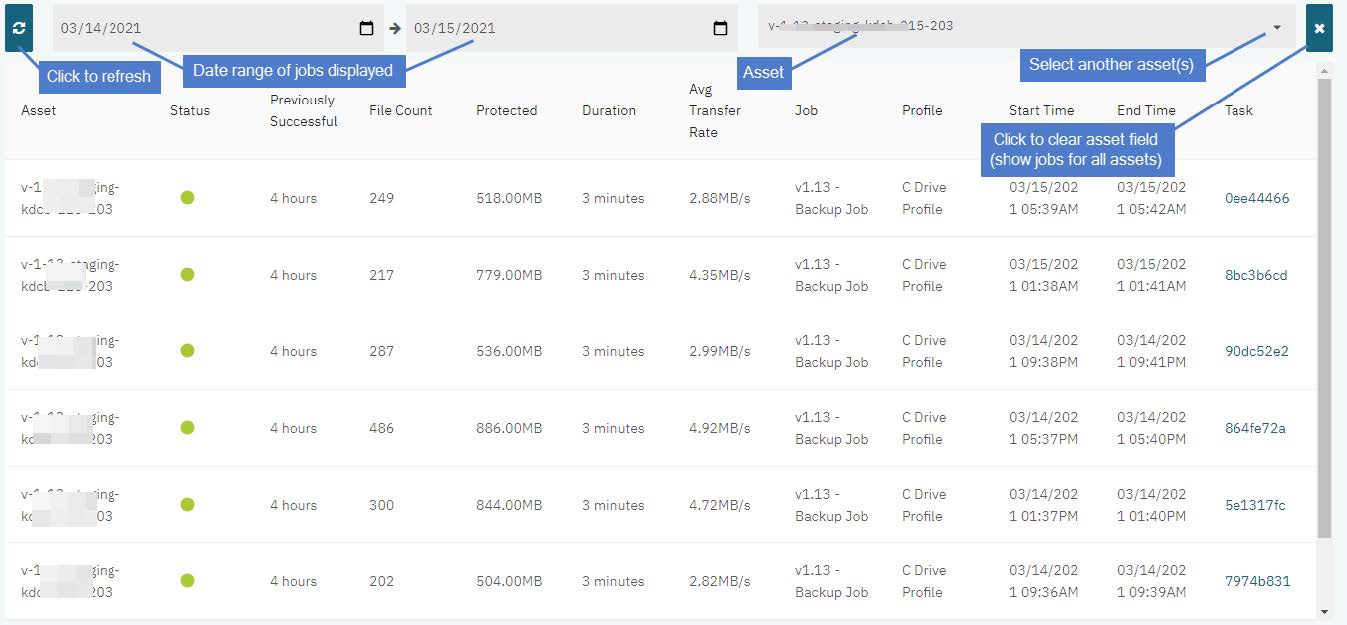Click the Duration column header

[609, 110]
